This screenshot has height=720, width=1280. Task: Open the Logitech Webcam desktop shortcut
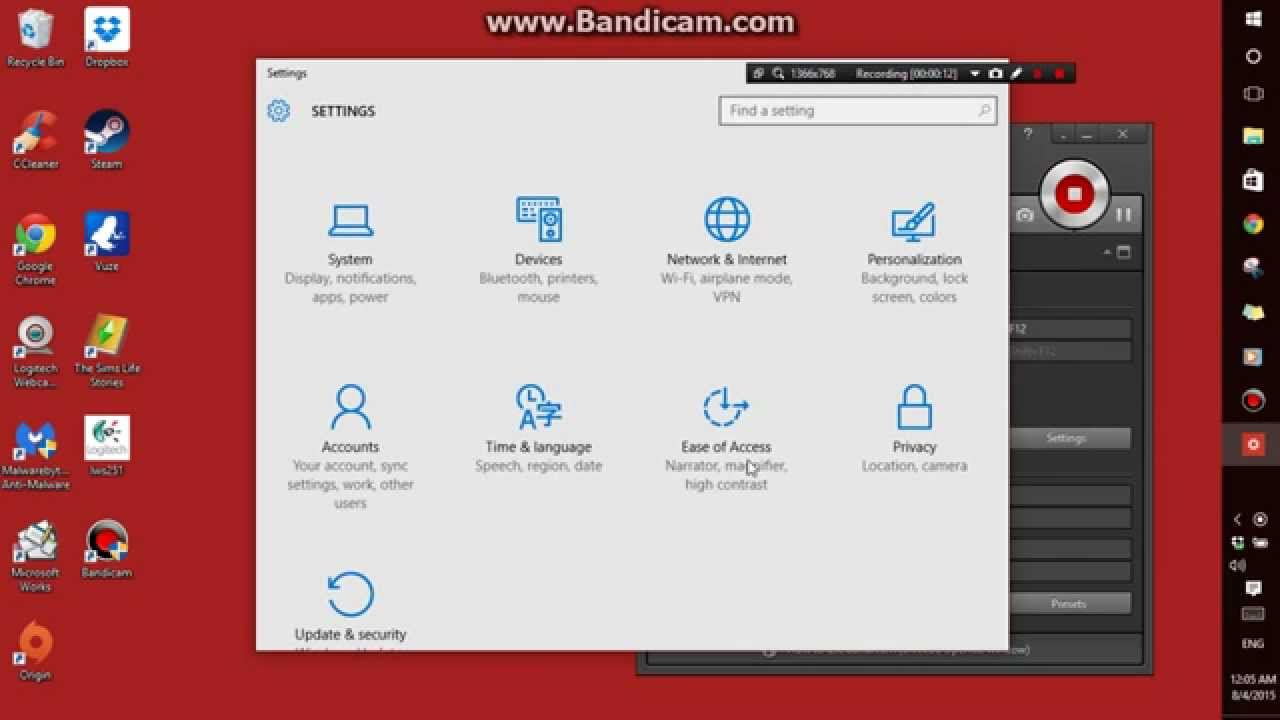pyautogui.click(x=35, y=352)
